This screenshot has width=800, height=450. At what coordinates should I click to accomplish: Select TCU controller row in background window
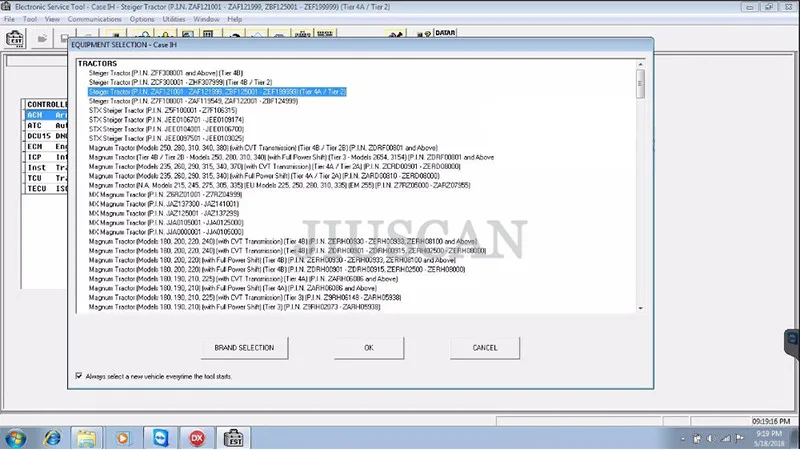pyautogui.click(x=46, y=178)
